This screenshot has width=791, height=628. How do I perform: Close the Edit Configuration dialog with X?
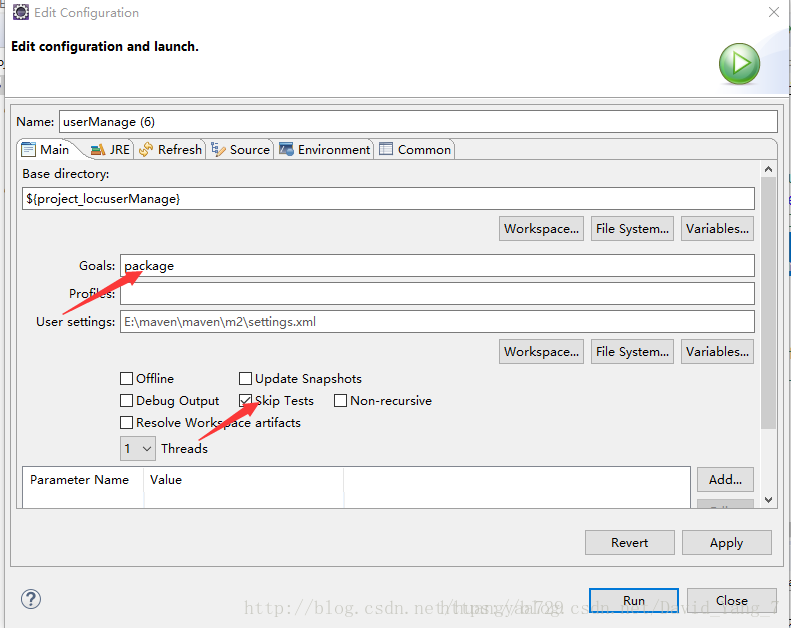point(774,12)
